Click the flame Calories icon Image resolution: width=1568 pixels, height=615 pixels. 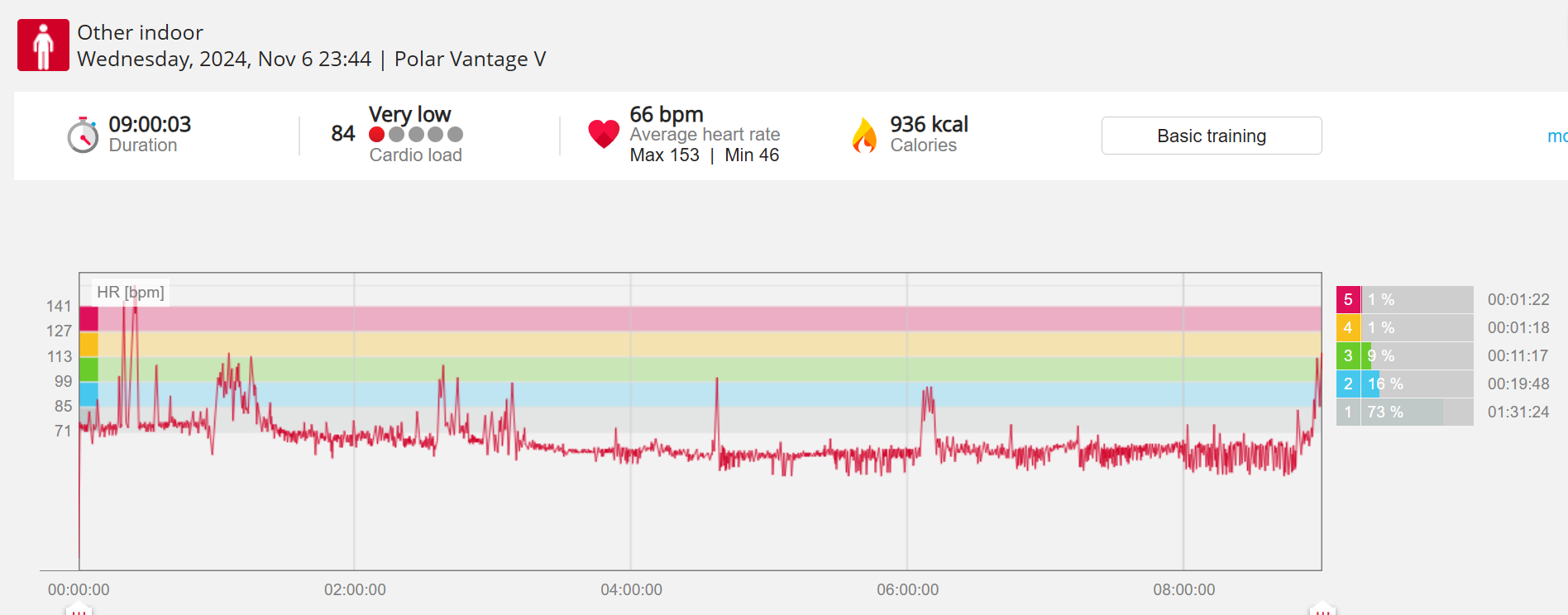click(x=864, y=136)
